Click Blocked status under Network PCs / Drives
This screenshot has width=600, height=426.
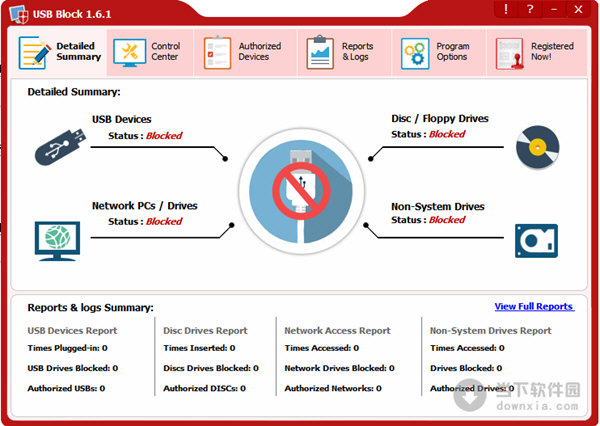coord(164,221)
